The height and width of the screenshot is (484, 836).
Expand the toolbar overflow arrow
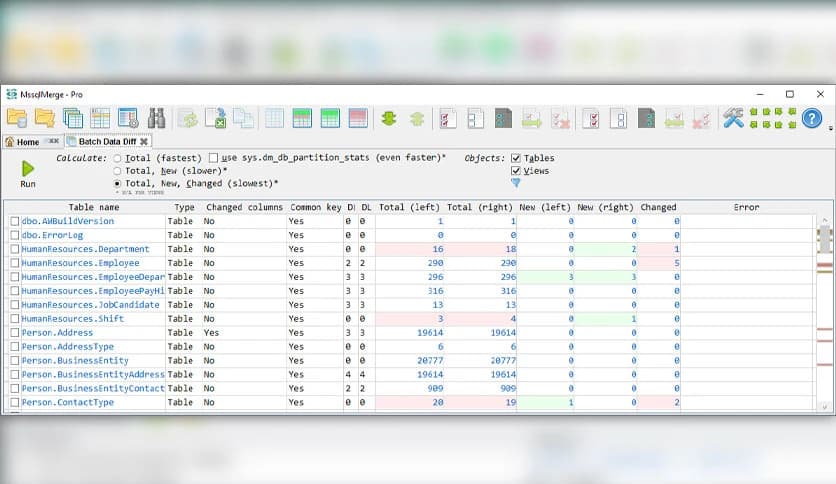830,128
